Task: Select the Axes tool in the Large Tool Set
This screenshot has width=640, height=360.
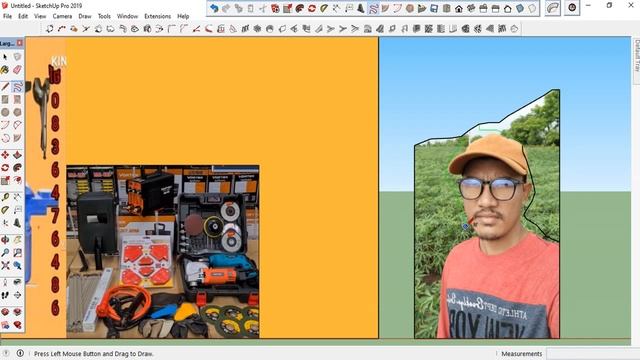Action: pyautogui.click(x=5, y=223)
